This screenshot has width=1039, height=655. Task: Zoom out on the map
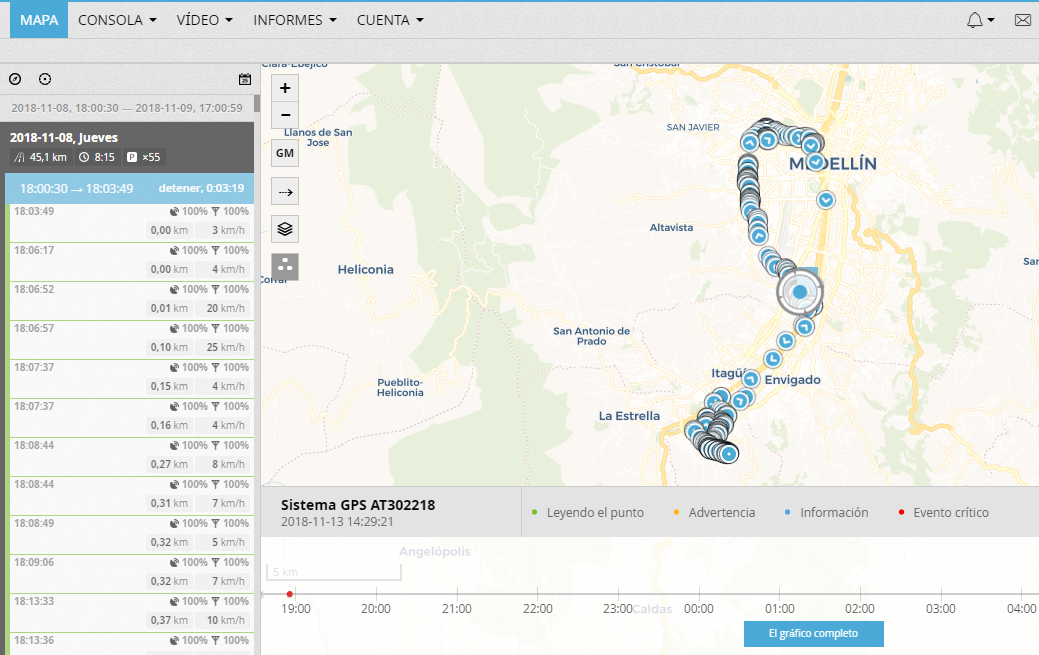[x=285, y=115]
